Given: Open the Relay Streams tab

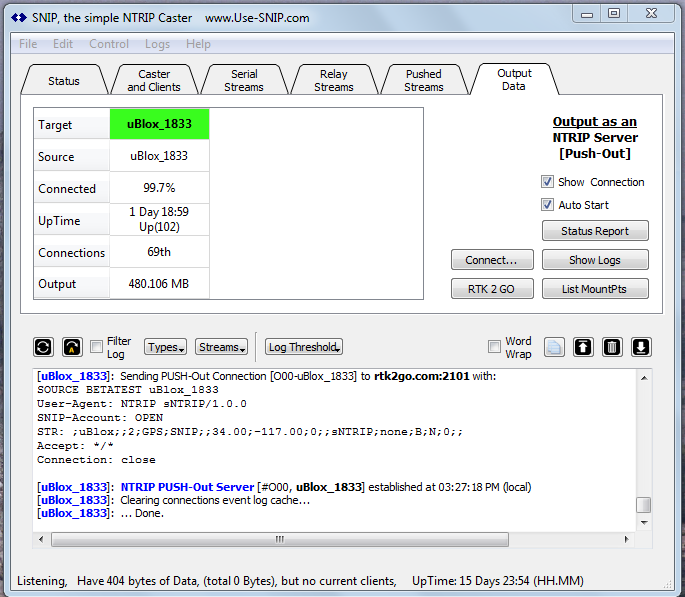Looking at the screenshot, I should coord(333,80).
